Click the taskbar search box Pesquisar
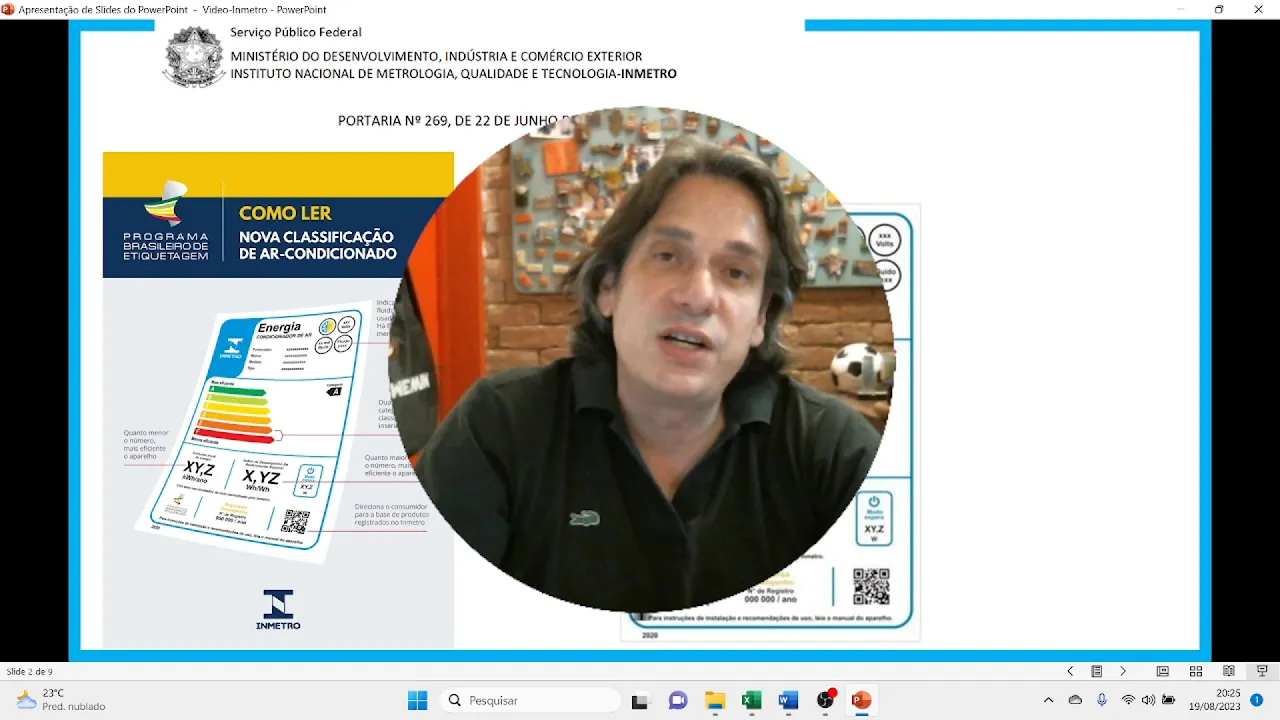 tap(530, 700)
